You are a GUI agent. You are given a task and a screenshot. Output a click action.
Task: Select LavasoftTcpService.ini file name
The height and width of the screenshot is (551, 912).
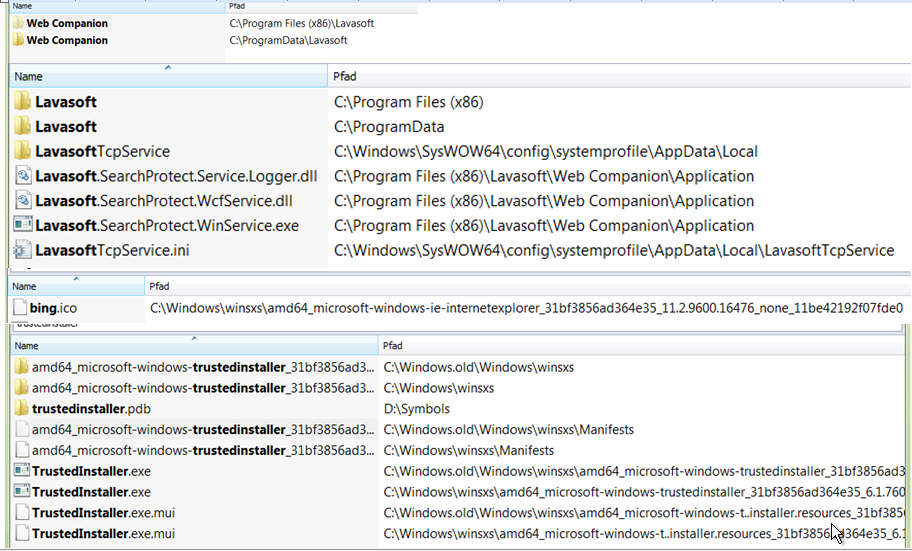point(112,250)
